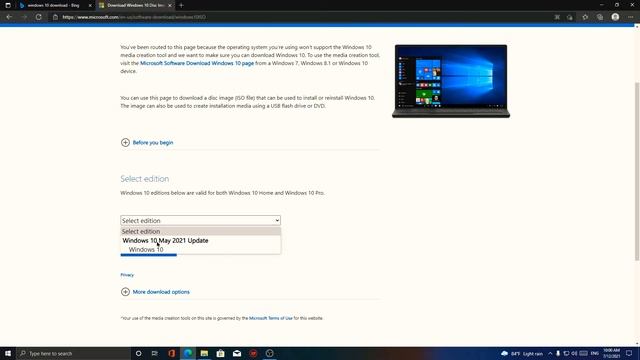
Task: Open Microsoft Edge taskbar icon
Action: (188, 353)
